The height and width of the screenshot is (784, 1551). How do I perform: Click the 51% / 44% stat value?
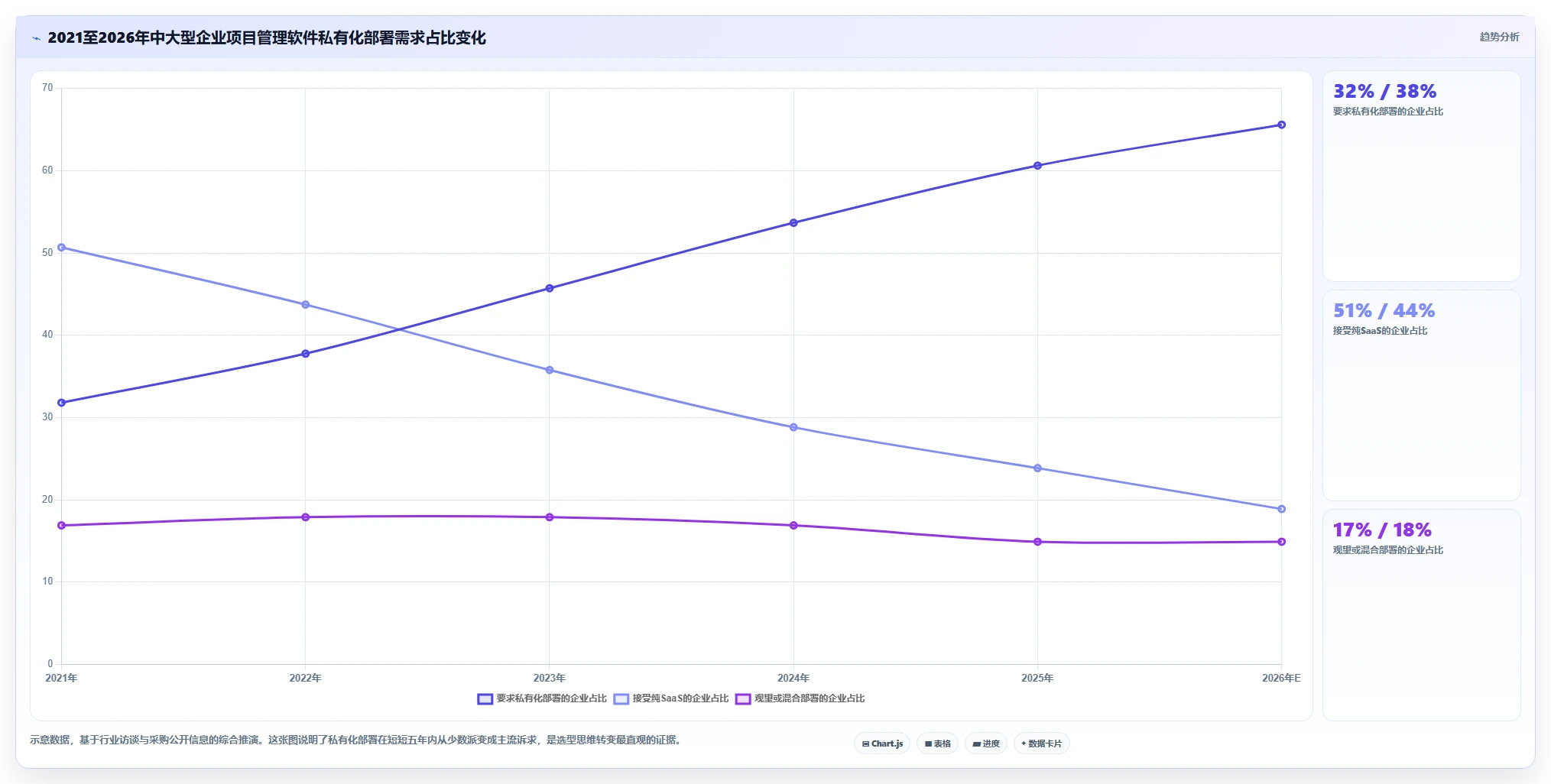tap(1384, 311)
